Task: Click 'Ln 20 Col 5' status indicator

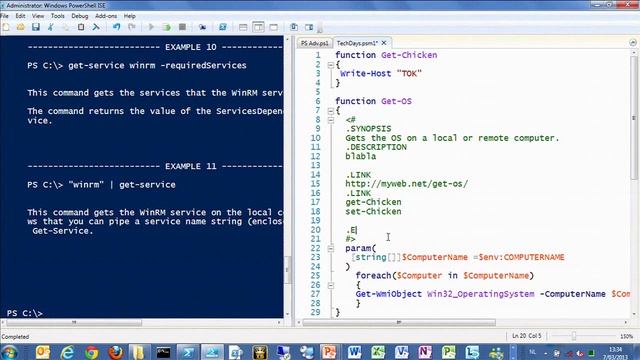Action: 527,336
